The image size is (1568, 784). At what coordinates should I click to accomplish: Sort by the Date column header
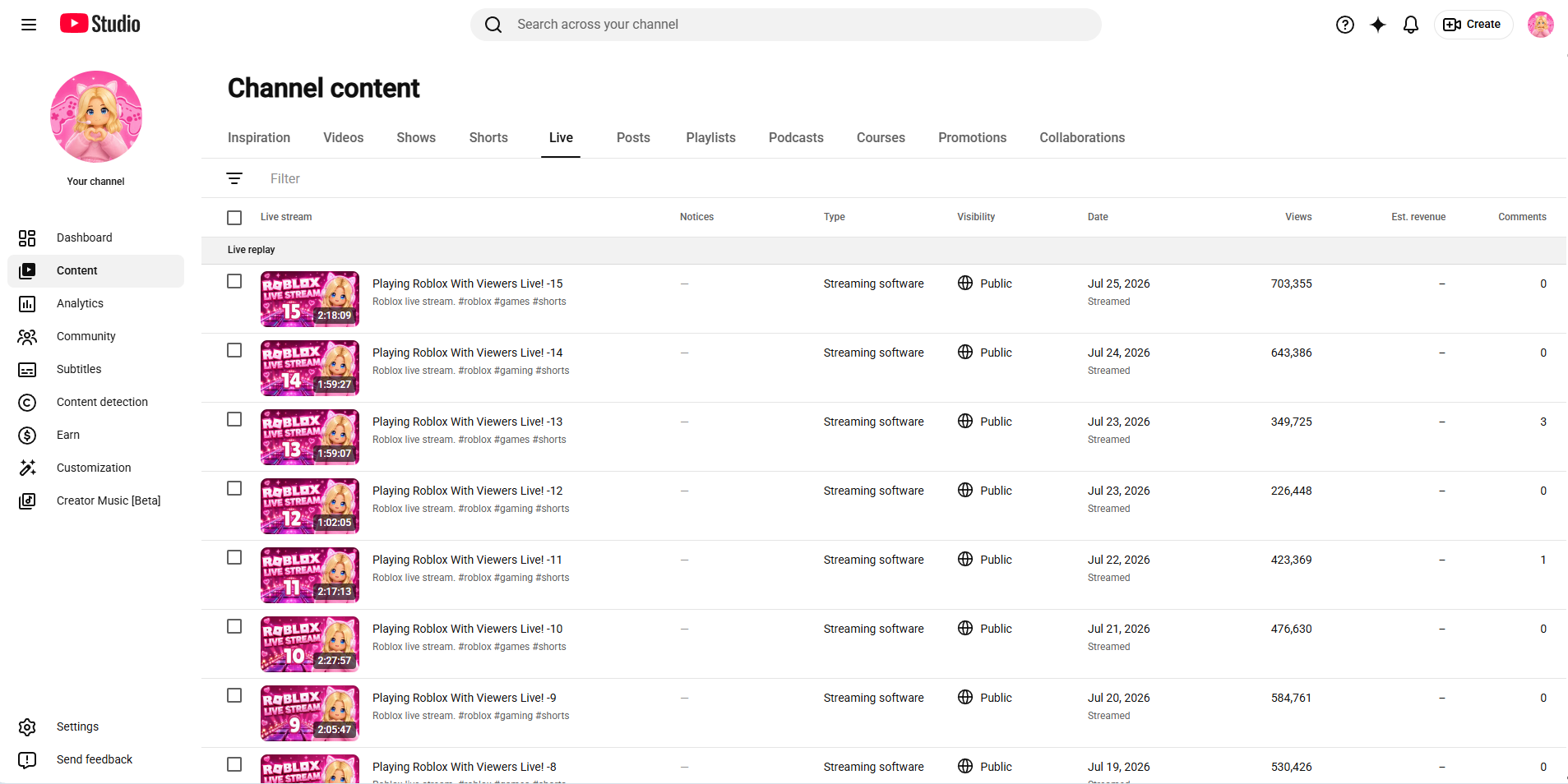coord(1098,217)
